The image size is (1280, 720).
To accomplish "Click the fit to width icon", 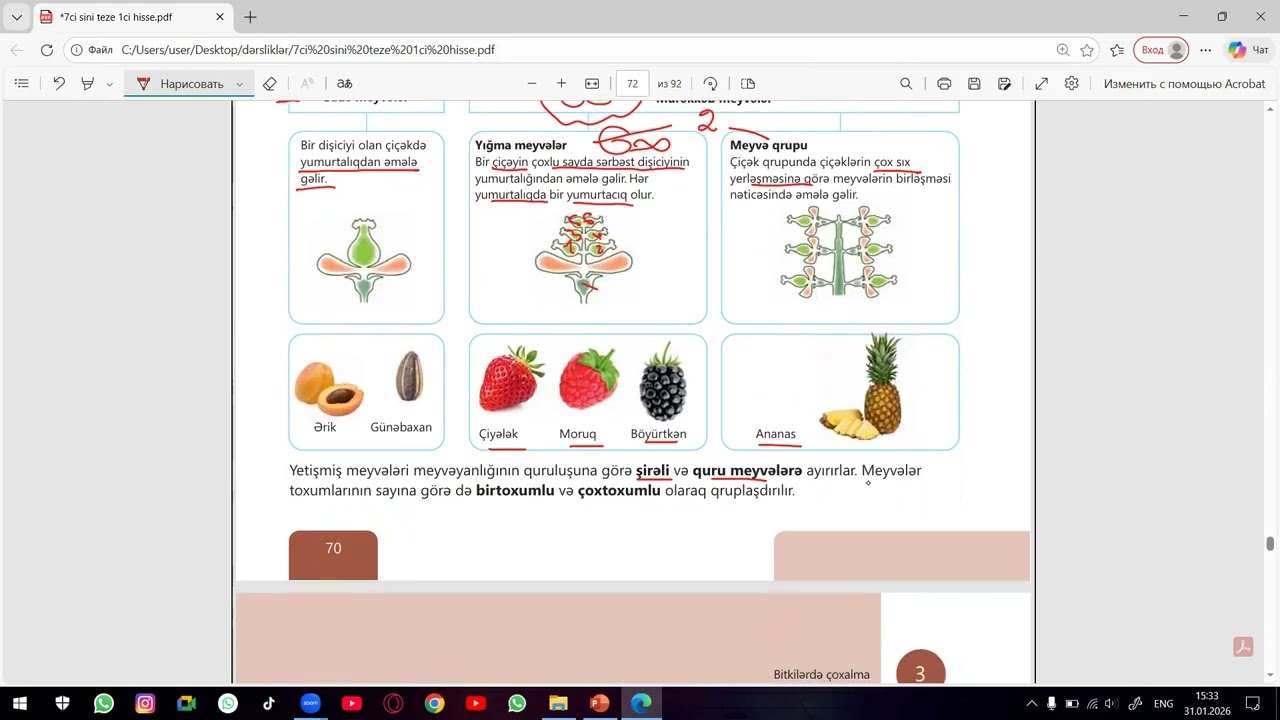I will click(592, 84).
